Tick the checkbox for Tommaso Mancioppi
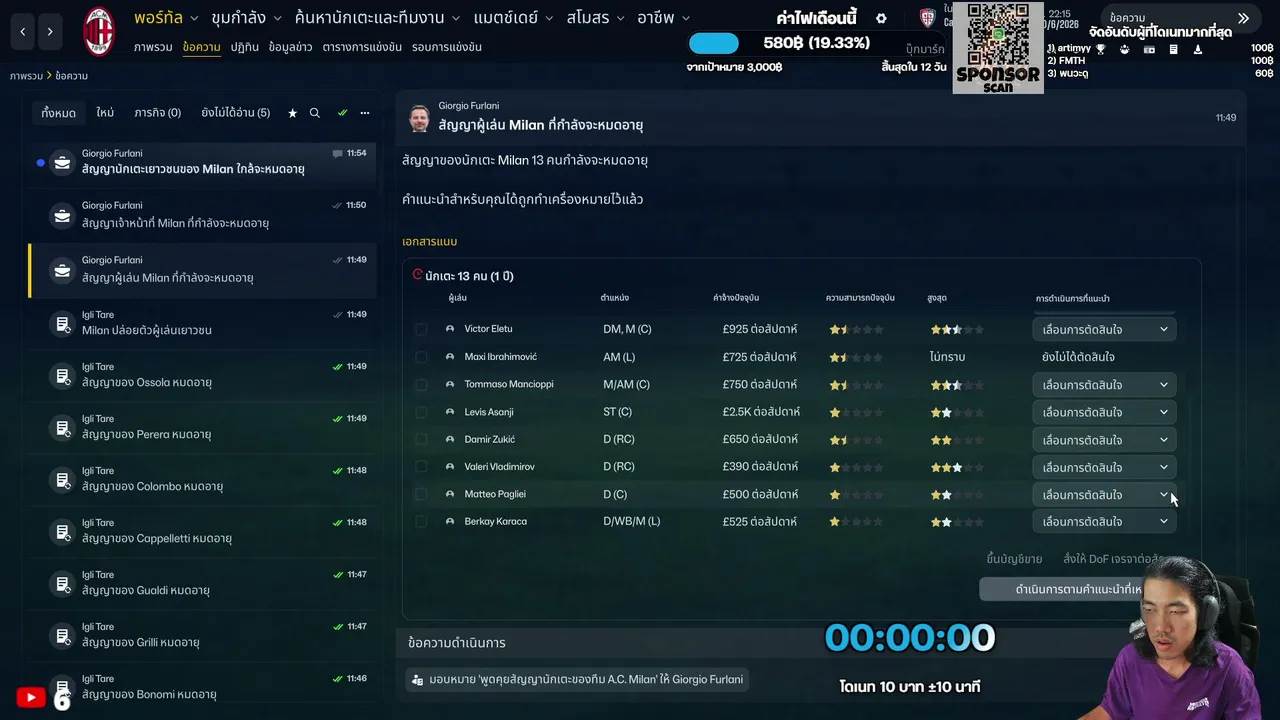The height and width of the screenshot is (720, 1280). pyautogui.click(x=421, y=384)
